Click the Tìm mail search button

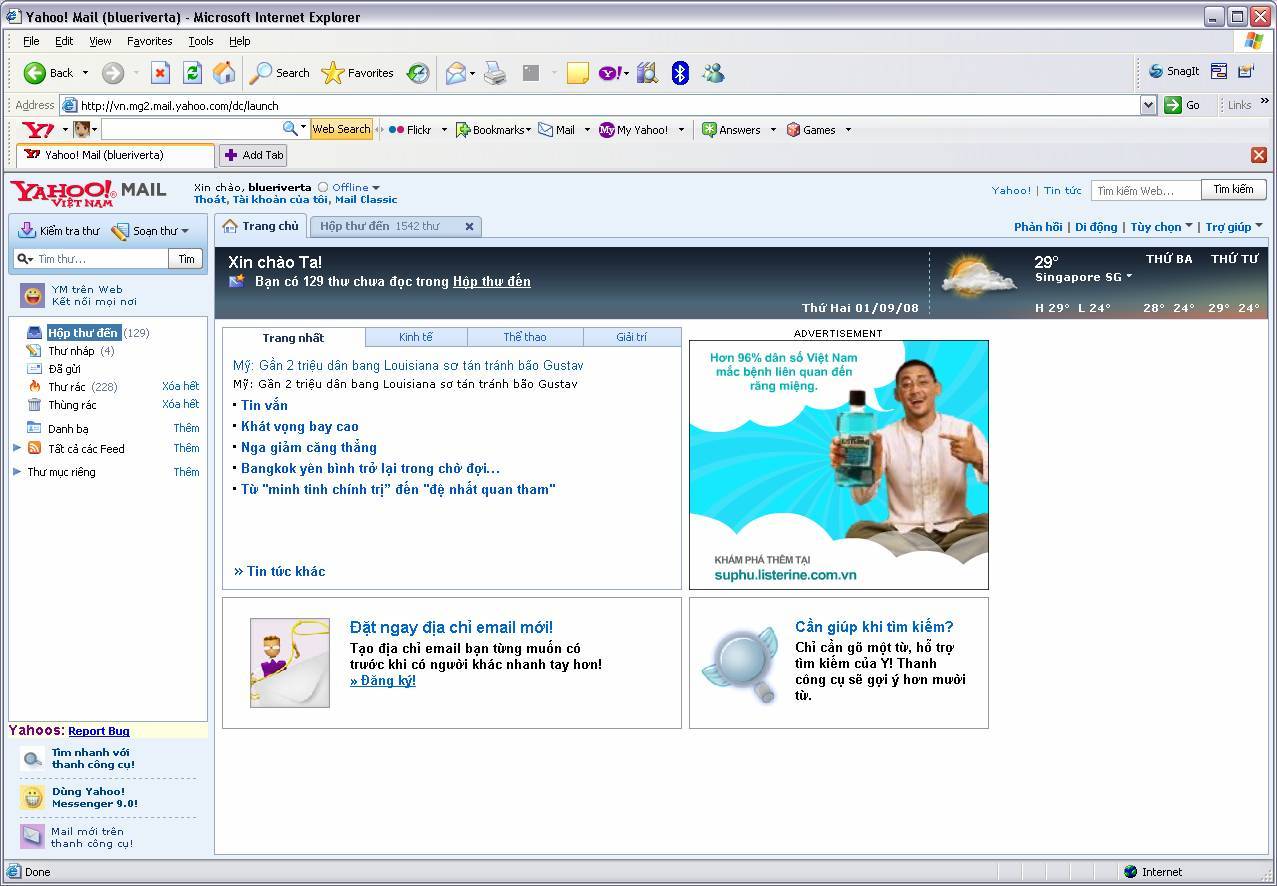(187, 259)
